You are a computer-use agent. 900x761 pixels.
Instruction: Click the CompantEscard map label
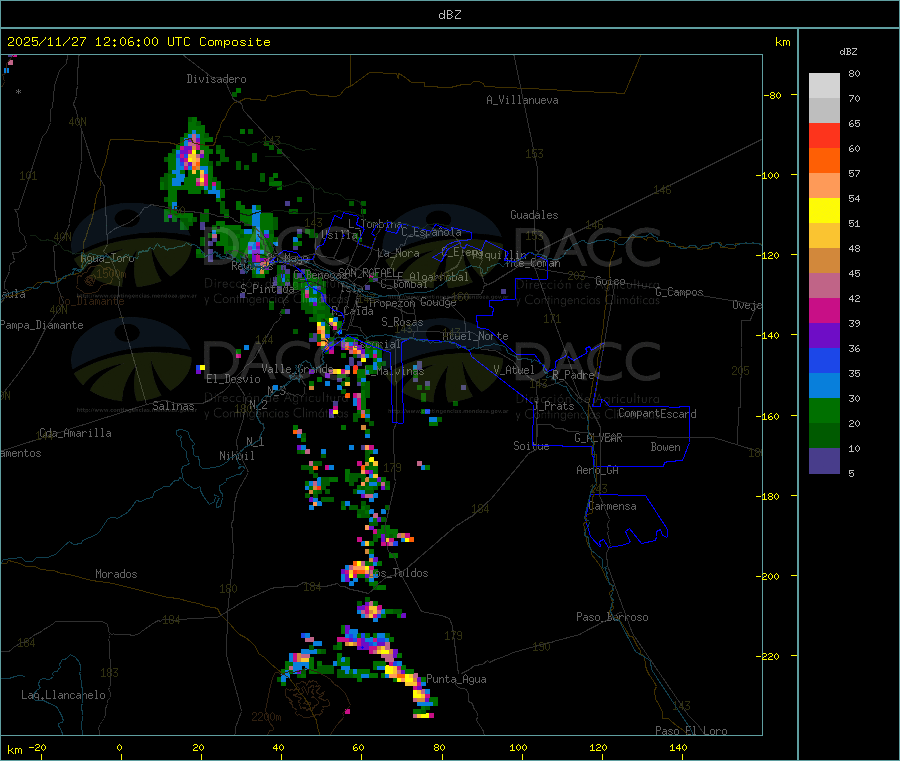(657, 413)
